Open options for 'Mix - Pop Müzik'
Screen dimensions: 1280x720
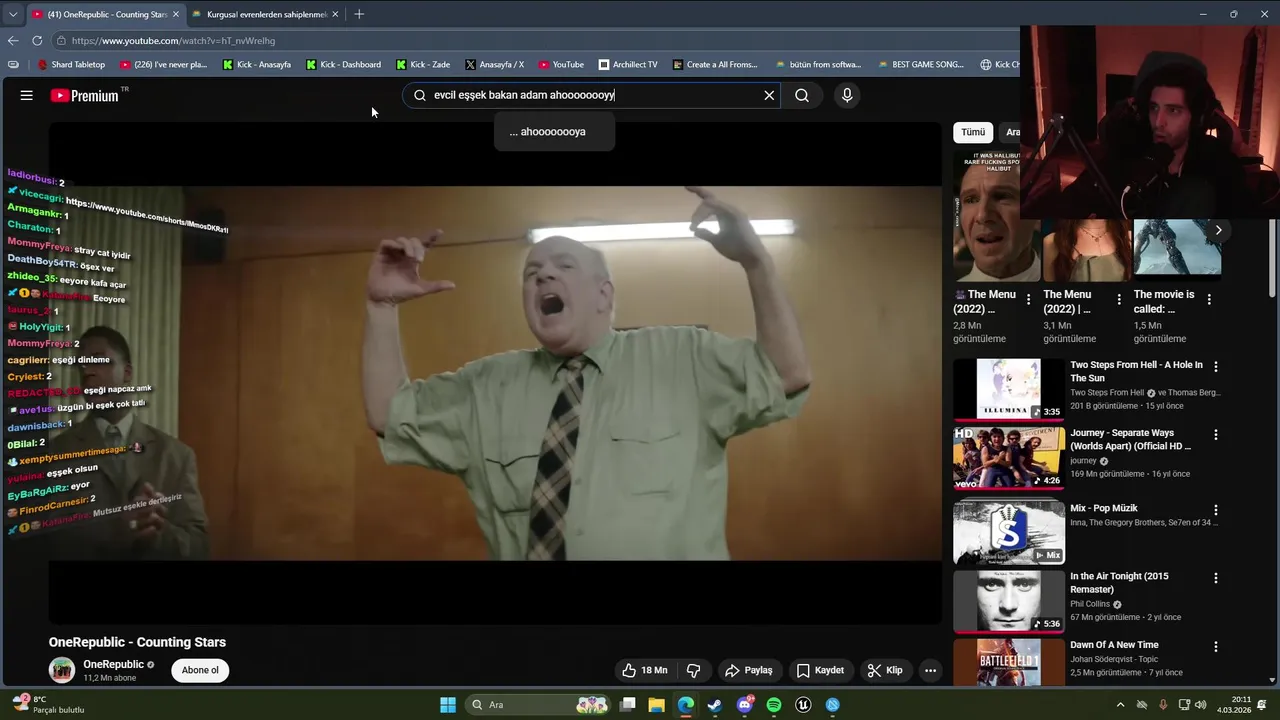click(x=1216, y=509)
